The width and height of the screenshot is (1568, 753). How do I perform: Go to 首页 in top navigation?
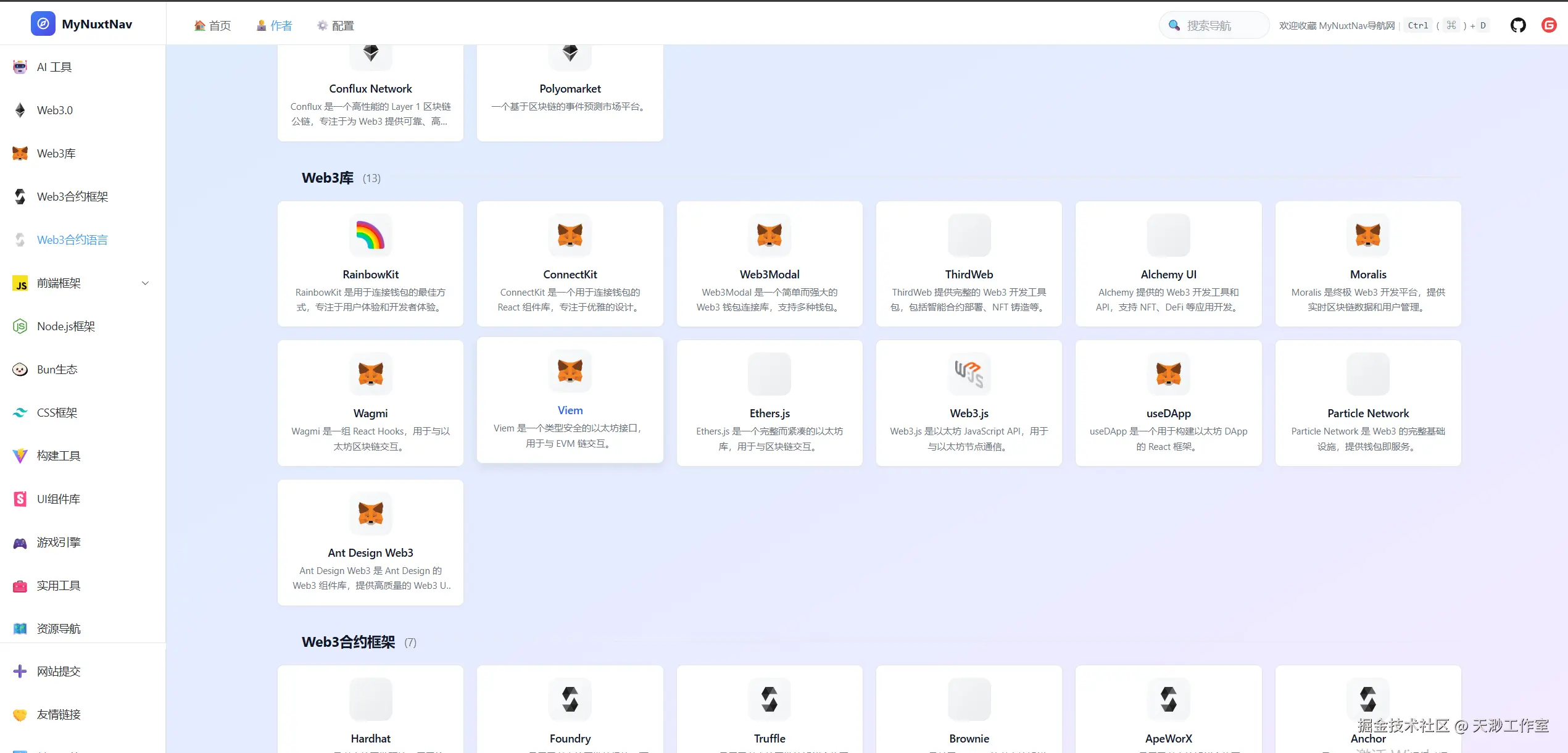tap(213, 25)
